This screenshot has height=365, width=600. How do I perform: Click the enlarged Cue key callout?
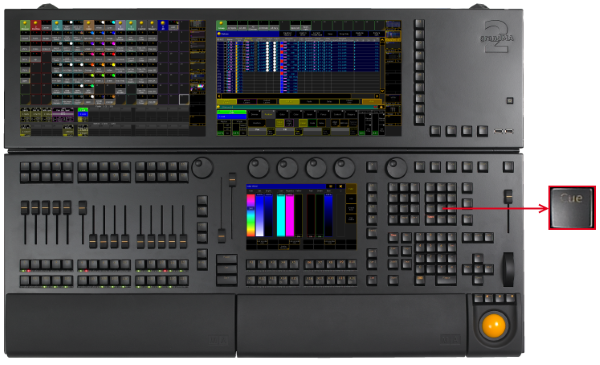pyautogui.click(x=572, y=208)
